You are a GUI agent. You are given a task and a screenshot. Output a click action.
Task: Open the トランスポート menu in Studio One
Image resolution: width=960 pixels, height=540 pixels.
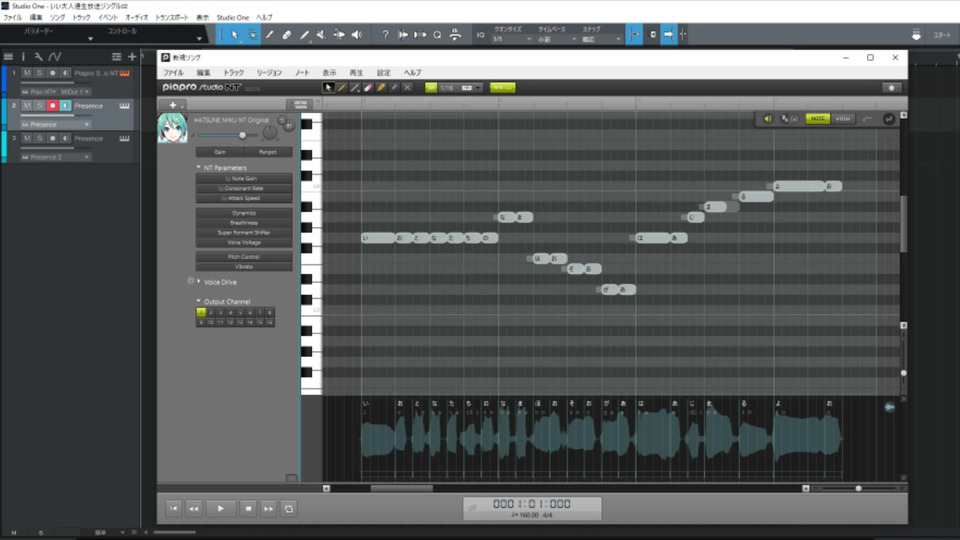coord(172,18)
